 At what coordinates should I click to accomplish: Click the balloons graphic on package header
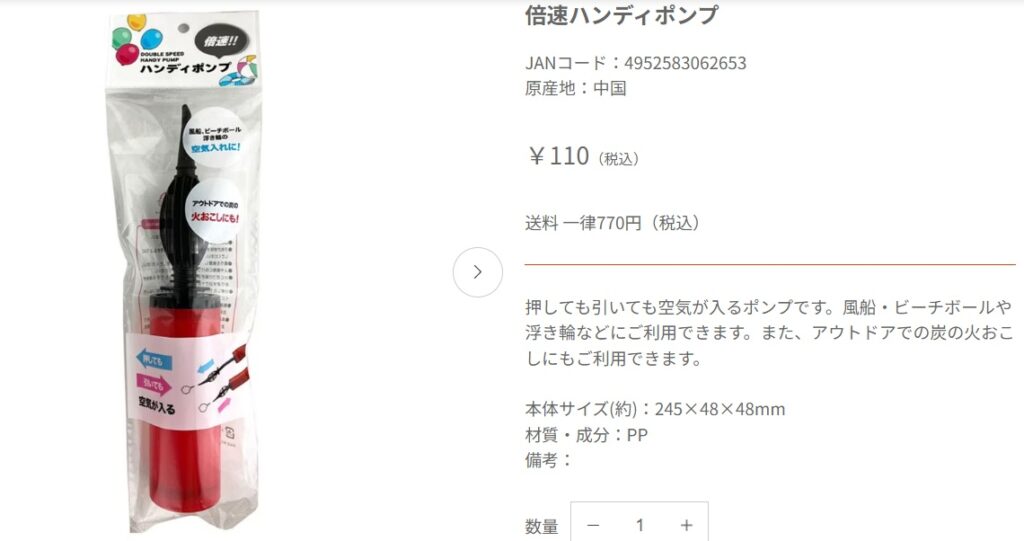135,39
